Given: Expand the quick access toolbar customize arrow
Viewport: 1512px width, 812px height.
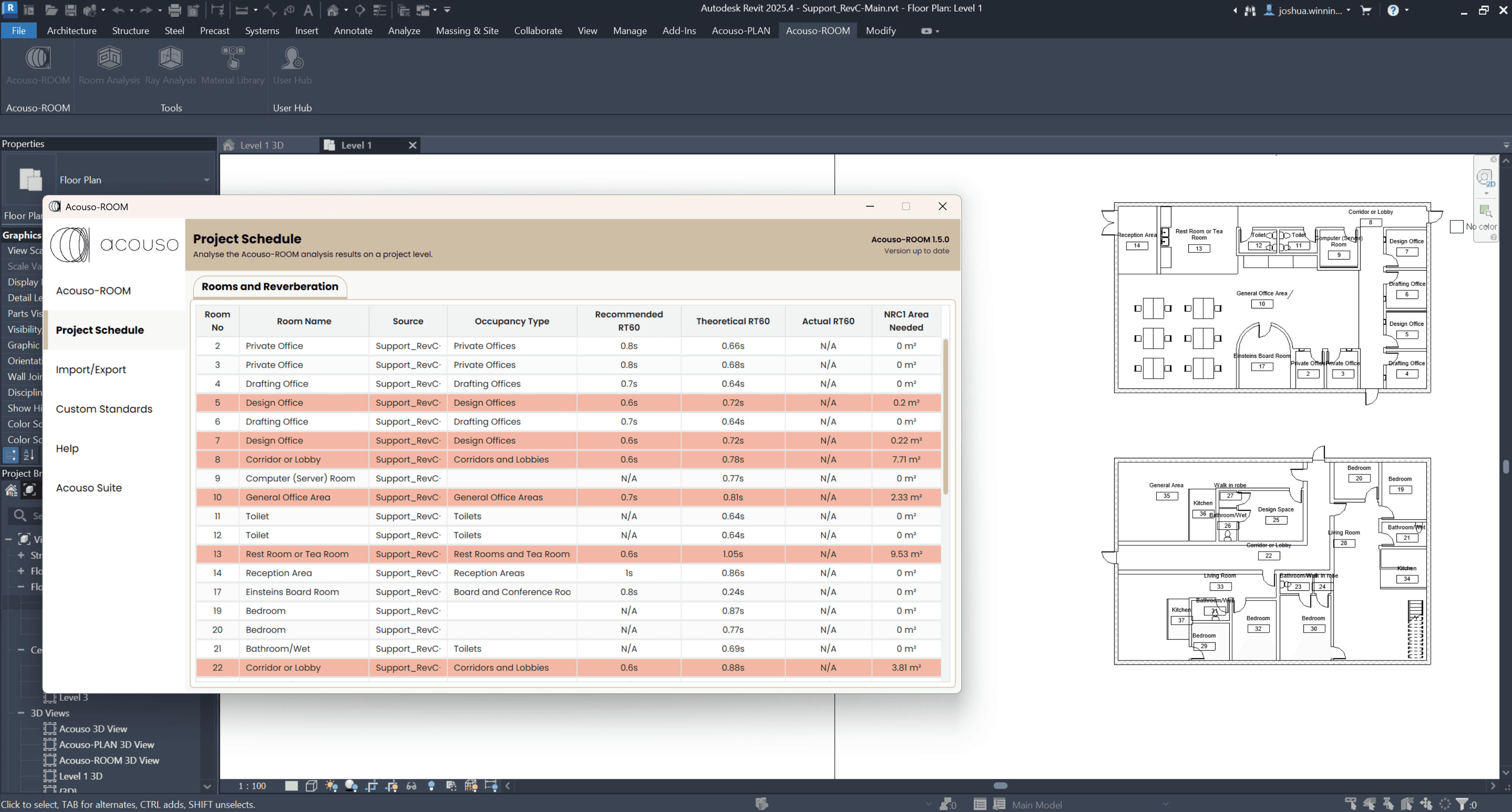Looking at the screenshot, I should point(447,10).
